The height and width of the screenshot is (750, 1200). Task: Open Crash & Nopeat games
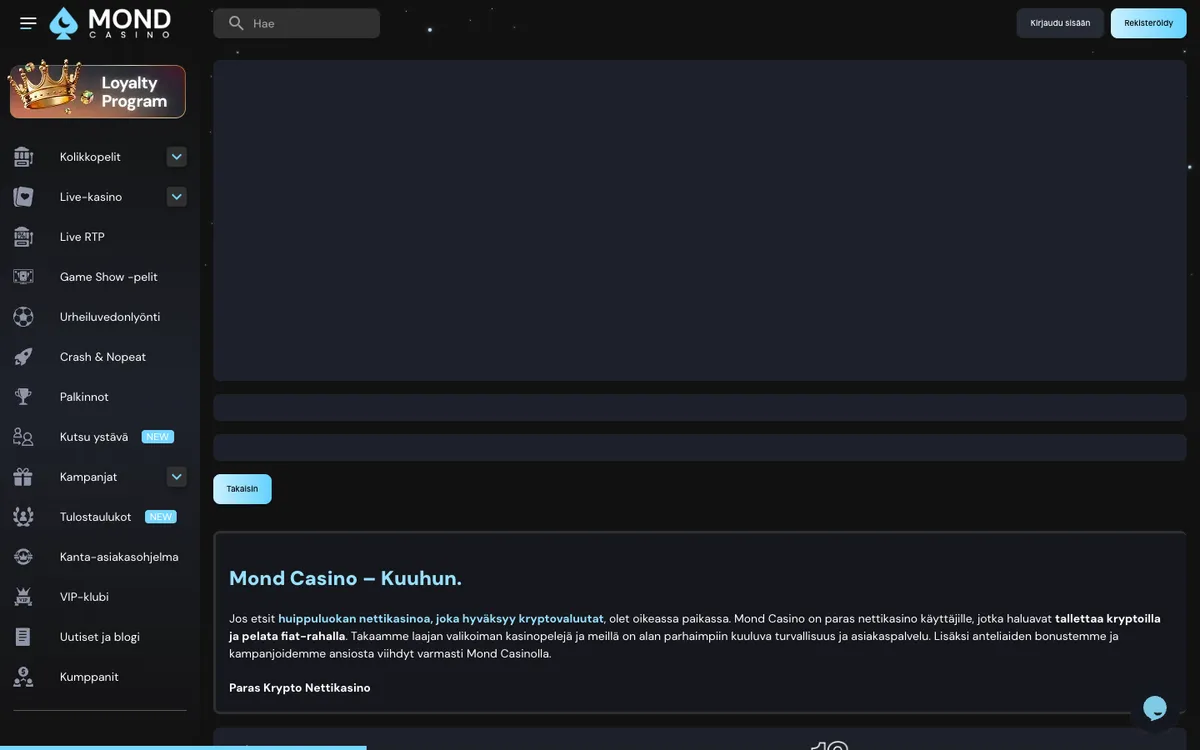point(103,357)
